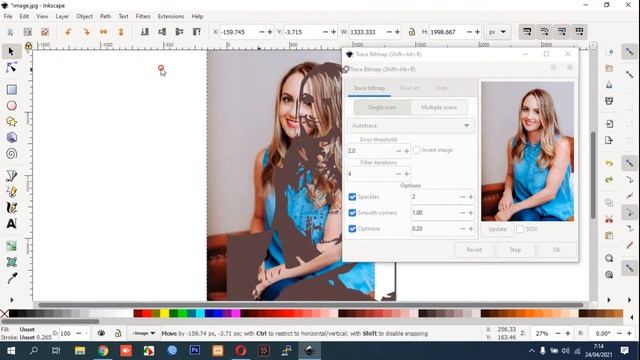
Task: Open the File menu
Action: point(8,16)
